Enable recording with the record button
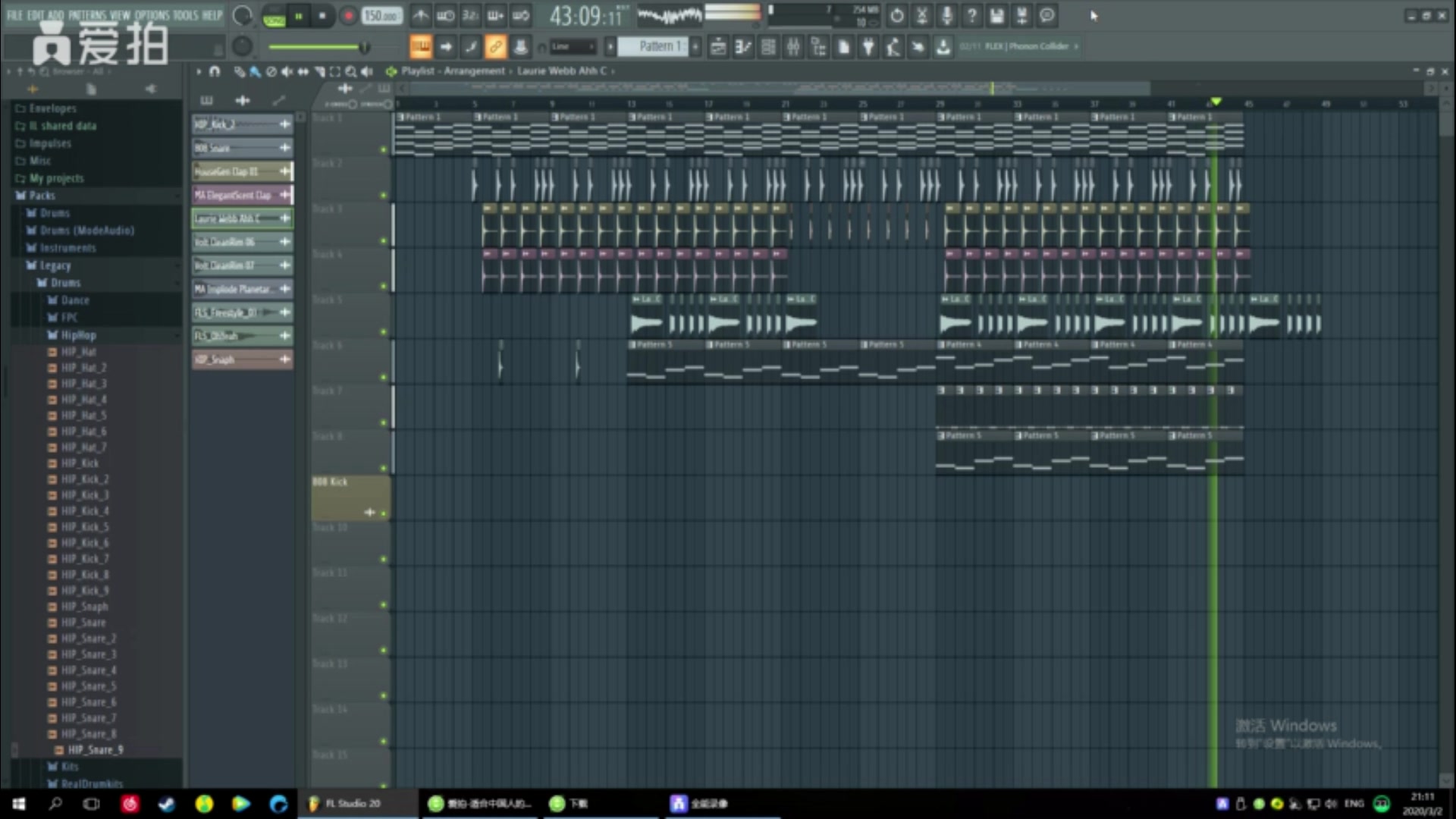This screenshot has width=1456, height=819. (x=349, y=15)
